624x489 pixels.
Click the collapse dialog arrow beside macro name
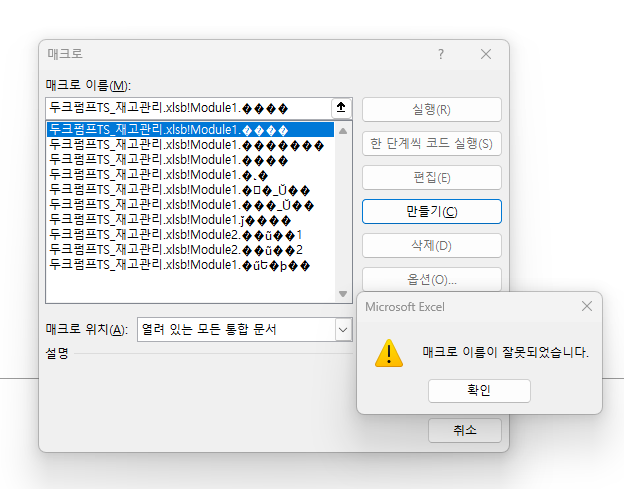coord(341,108)
